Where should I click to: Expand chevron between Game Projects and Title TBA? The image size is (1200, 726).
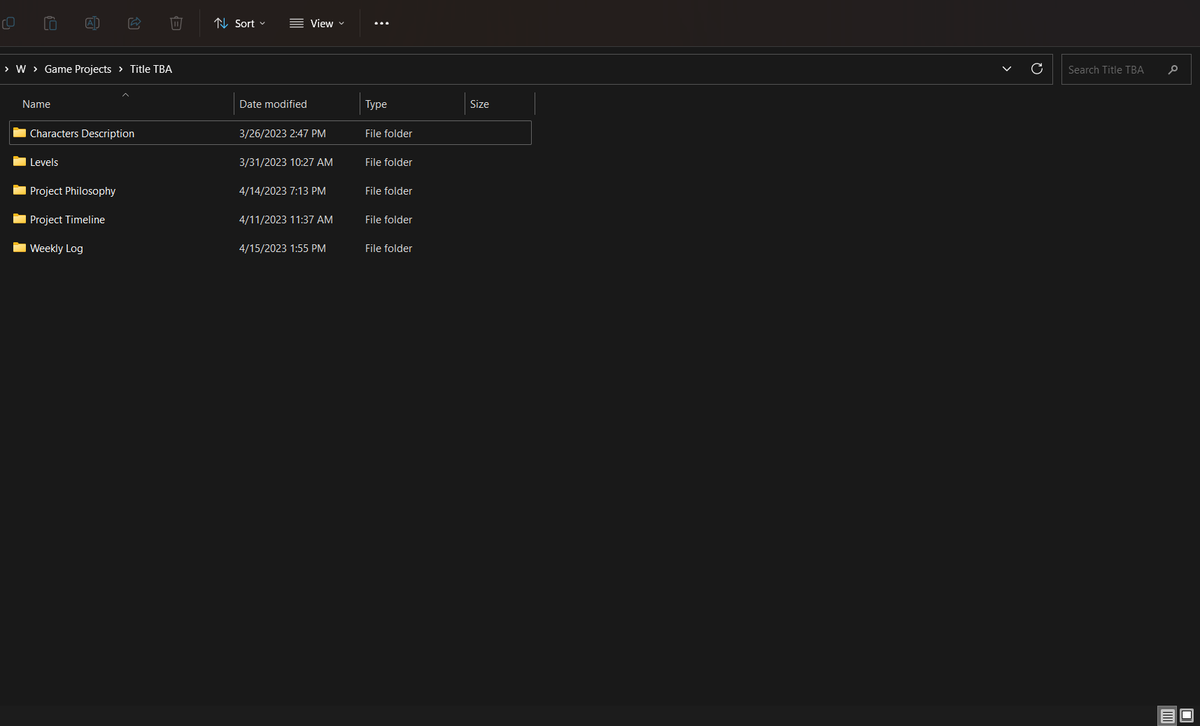[121, 69]
